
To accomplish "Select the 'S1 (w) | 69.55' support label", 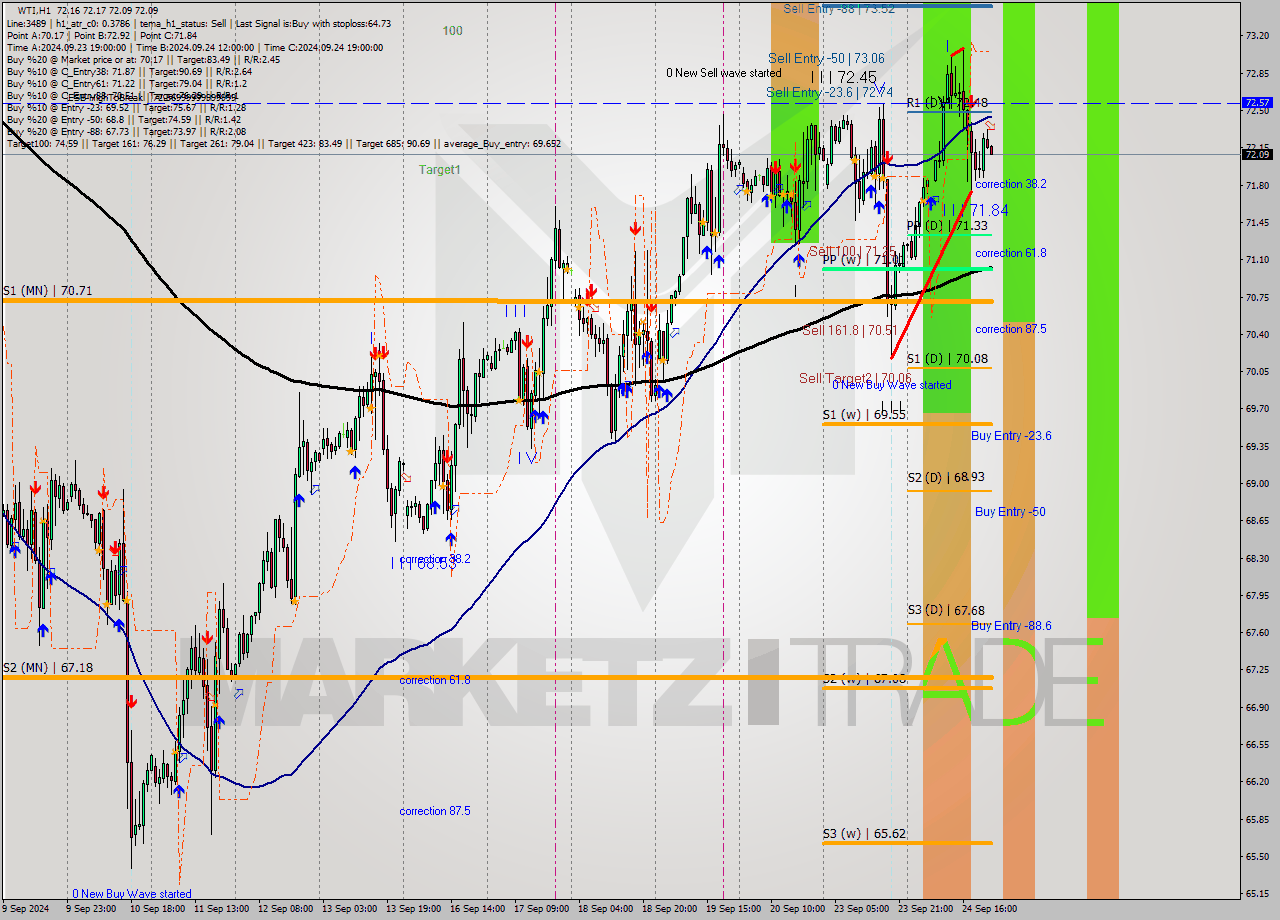I will [864, 414].
